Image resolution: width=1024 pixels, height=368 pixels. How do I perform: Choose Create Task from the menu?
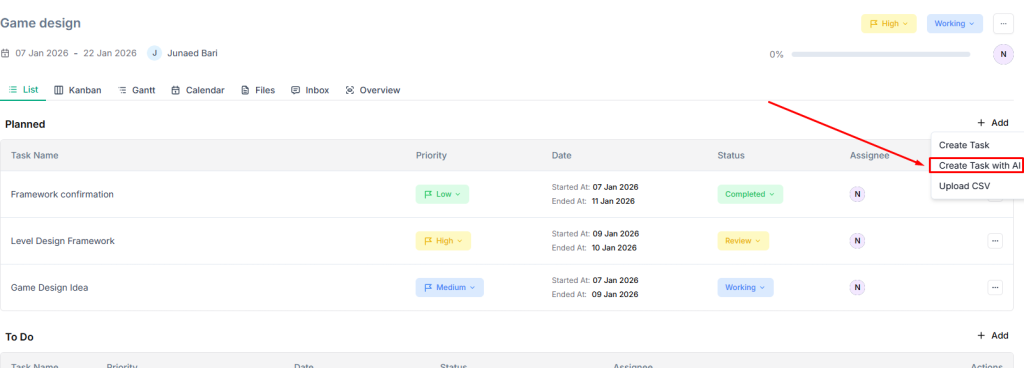(964, 145)
